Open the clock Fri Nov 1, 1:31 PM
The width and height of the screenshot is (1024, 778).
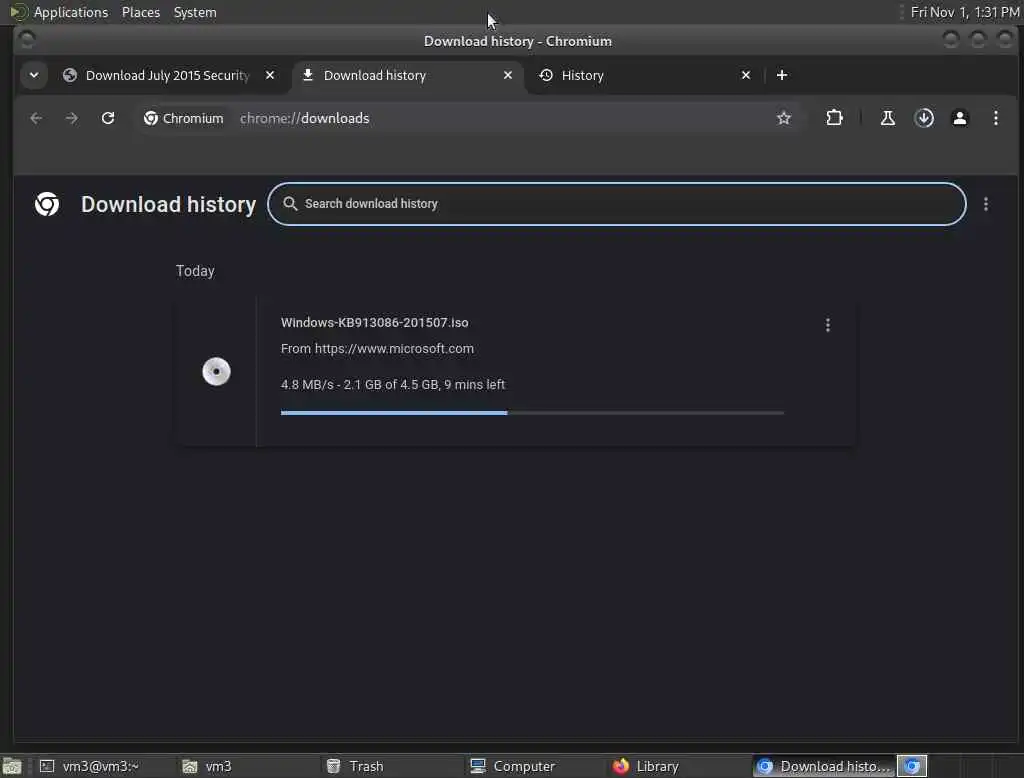[x=965, y=12]
